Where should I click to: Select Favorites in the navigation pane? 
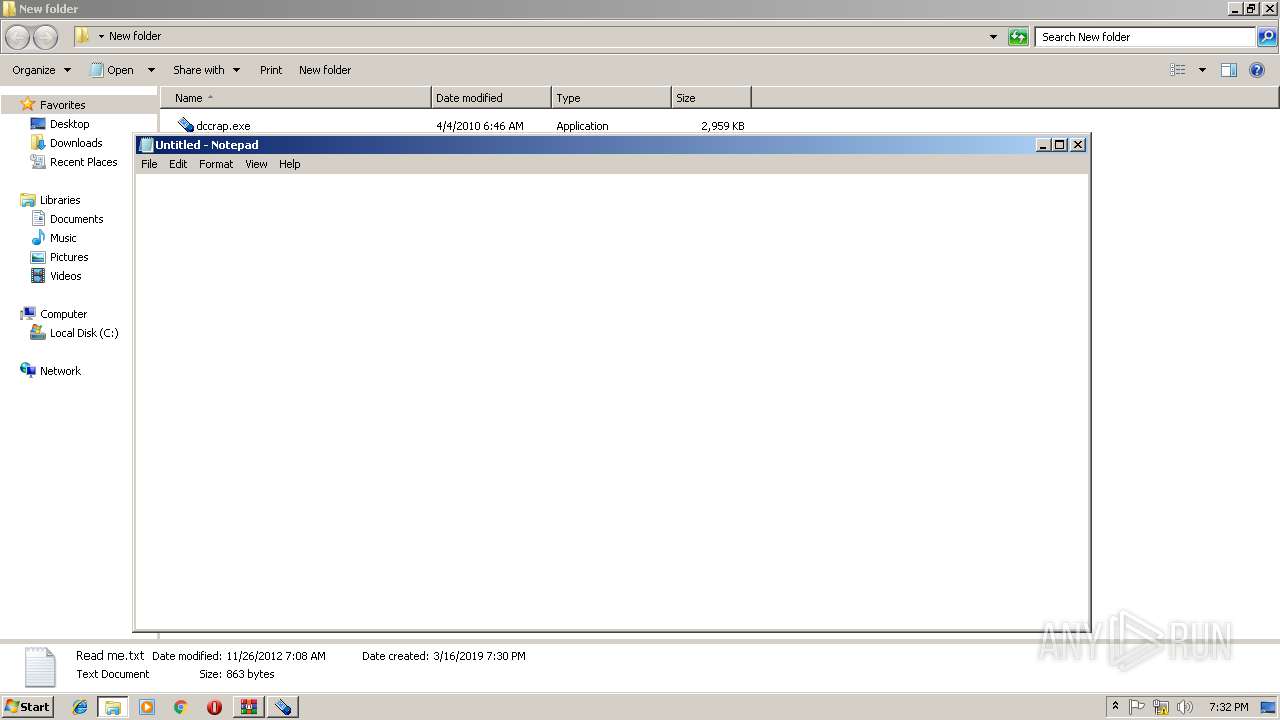tap(62, 105)
